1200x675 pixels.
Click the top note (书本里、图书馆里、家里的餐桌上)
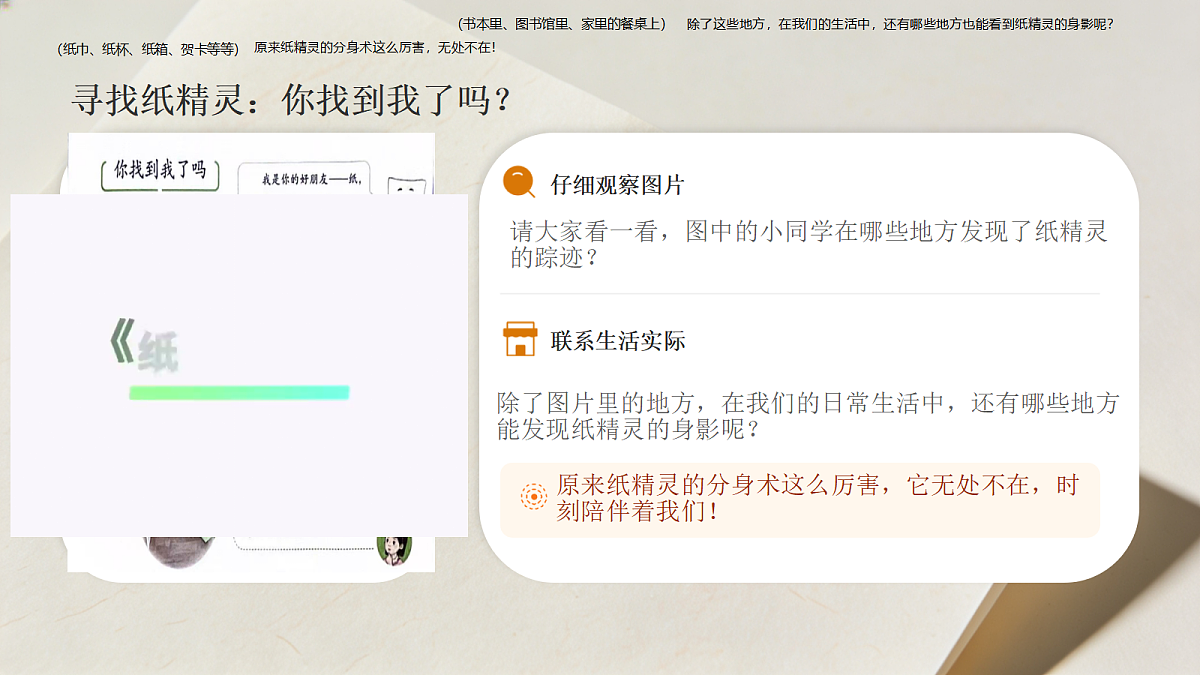[561, 23]
